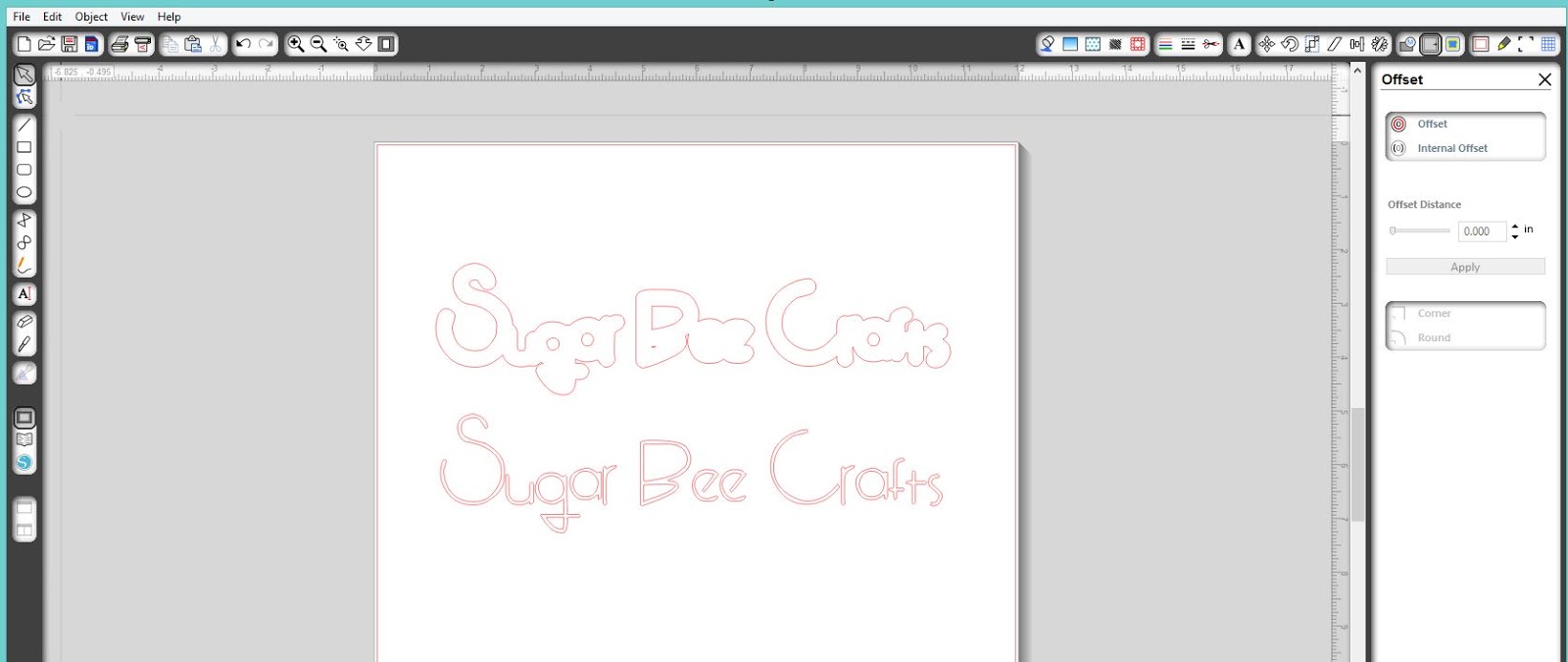The height and width of the screenshot is (662, 1568).
Task: Open the Text Style window icon
Action: [1239, 44]
